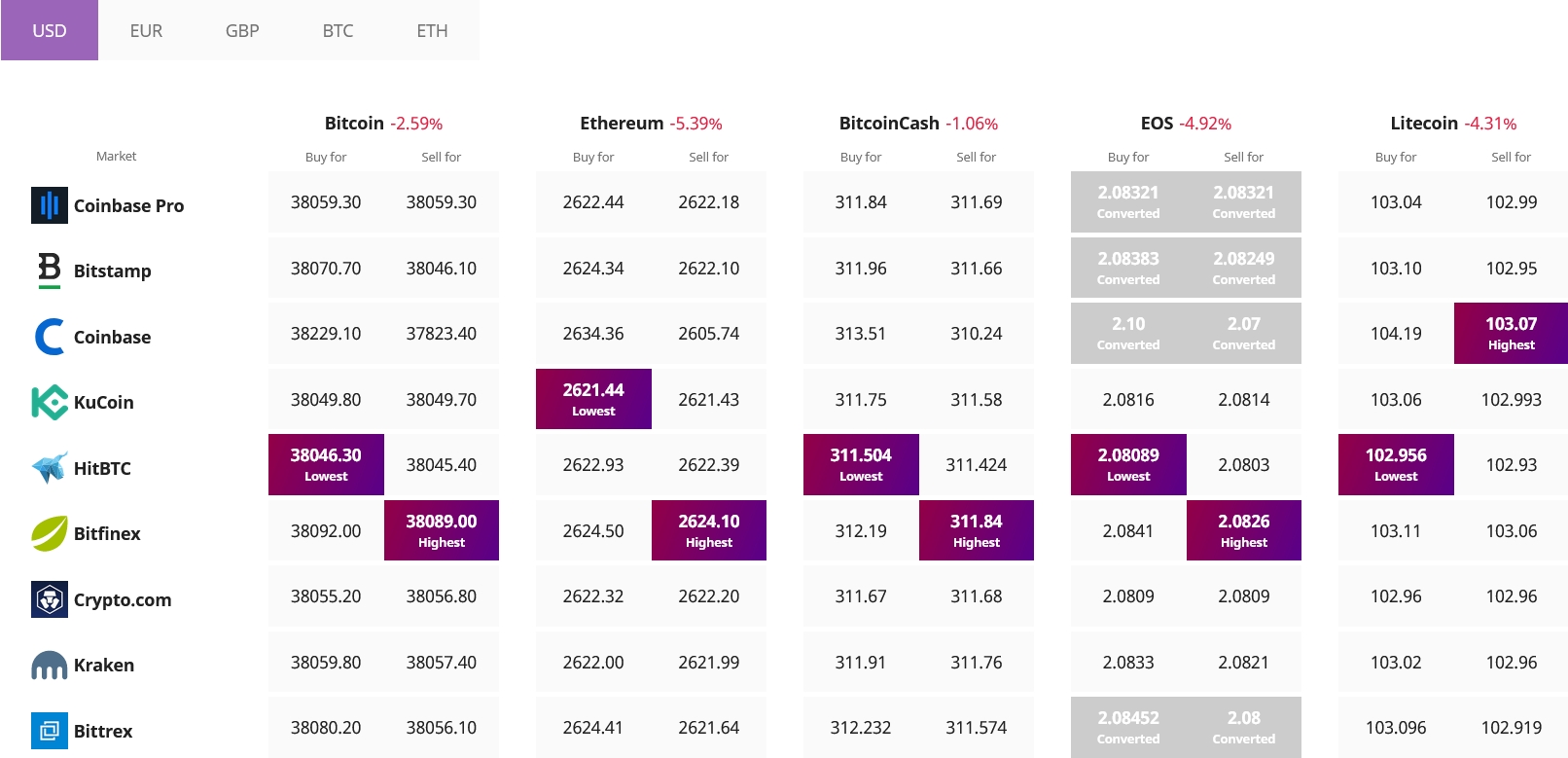The width and height of the screenshot is (1568, 758).
Task: Switch to the EUR currency tab
Action: [146, 31]
